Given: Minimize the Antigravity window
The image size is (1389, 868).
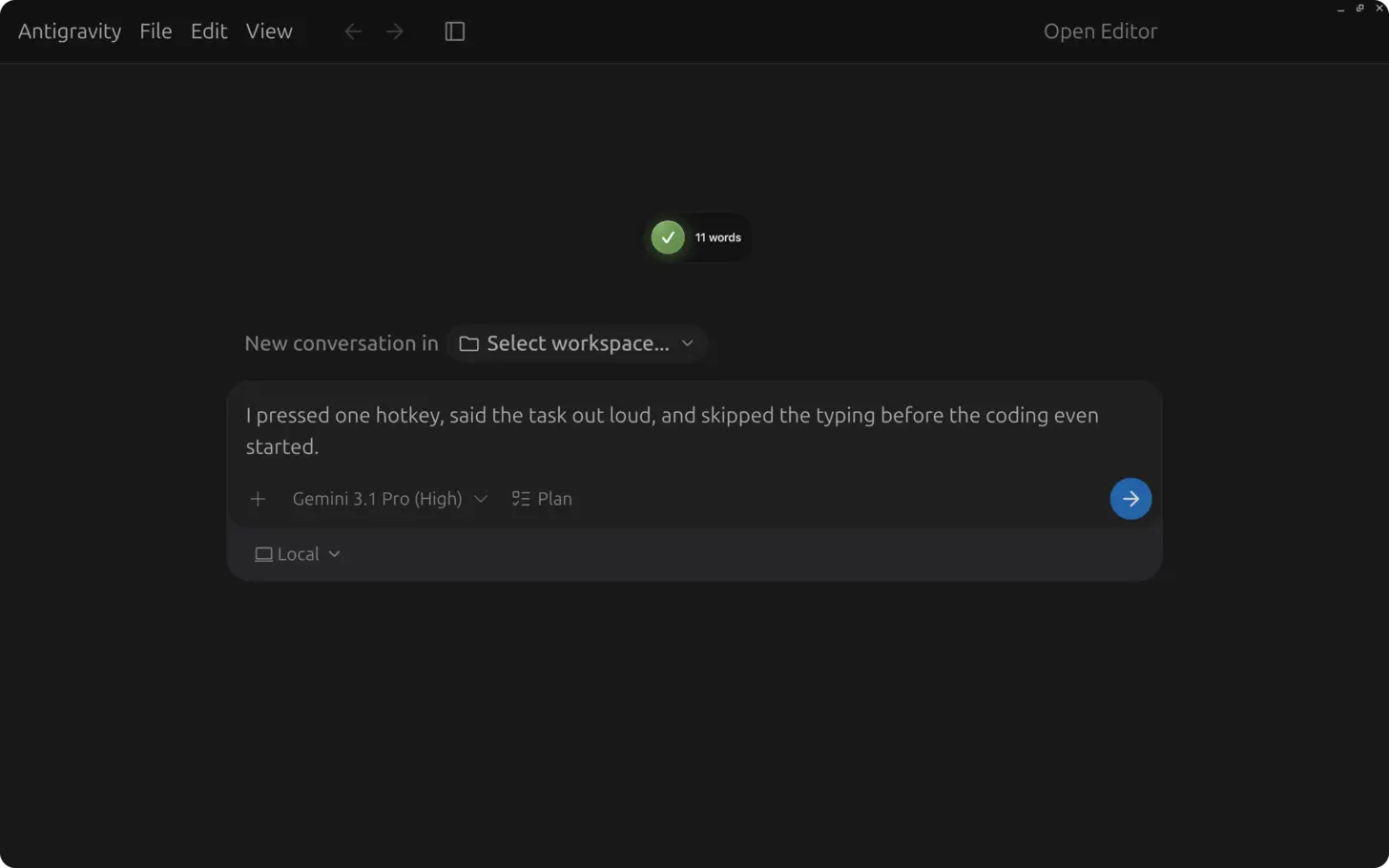Looking at the screenshot, I should point(1340,8).
